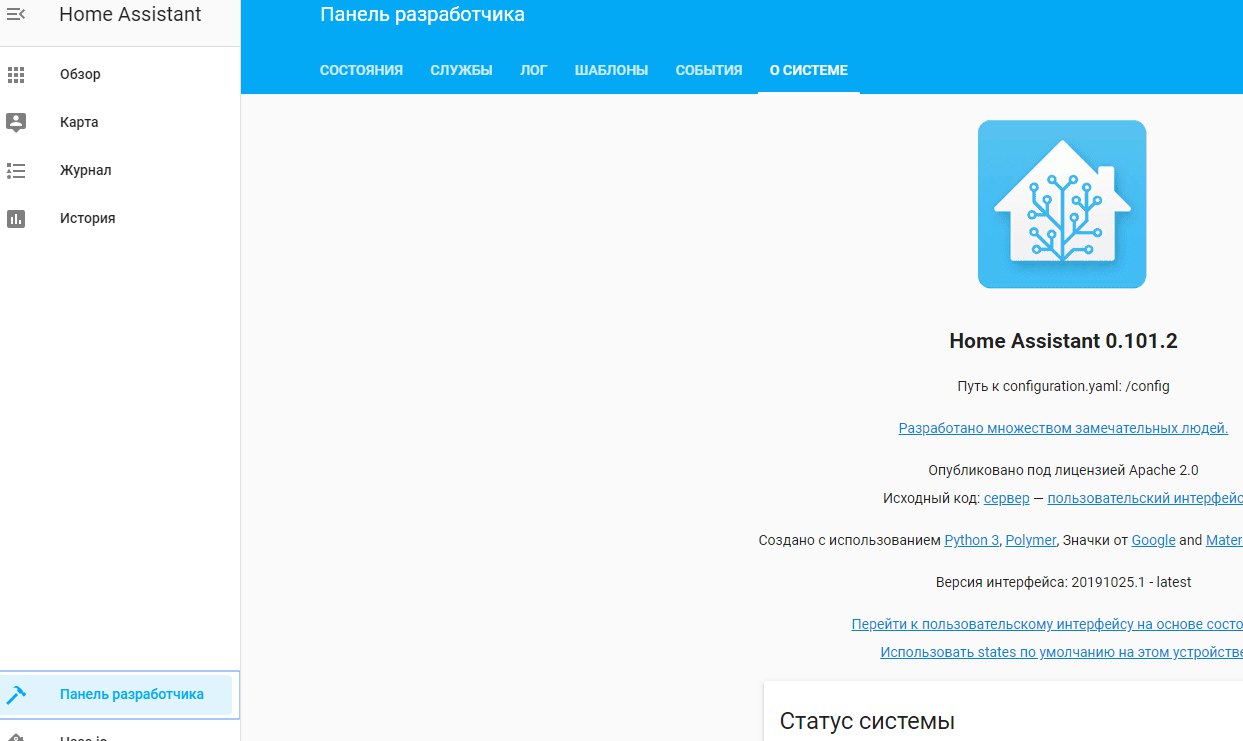This screenshot has height=741, width=1243.
Task: Click the Map person-marker icon
Action: pyautogui.click(x=15, y=122)
